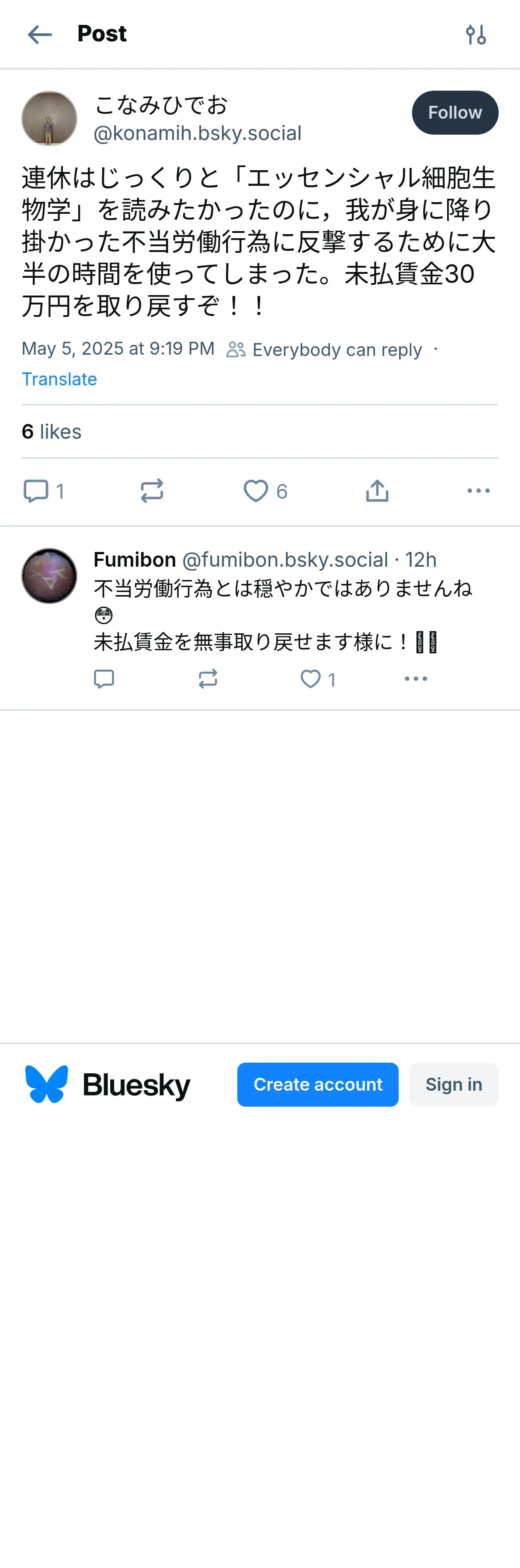Viewport: 520px width, 1568px height.
Task: Translate the Japanese post
Action: click(59, 379)
